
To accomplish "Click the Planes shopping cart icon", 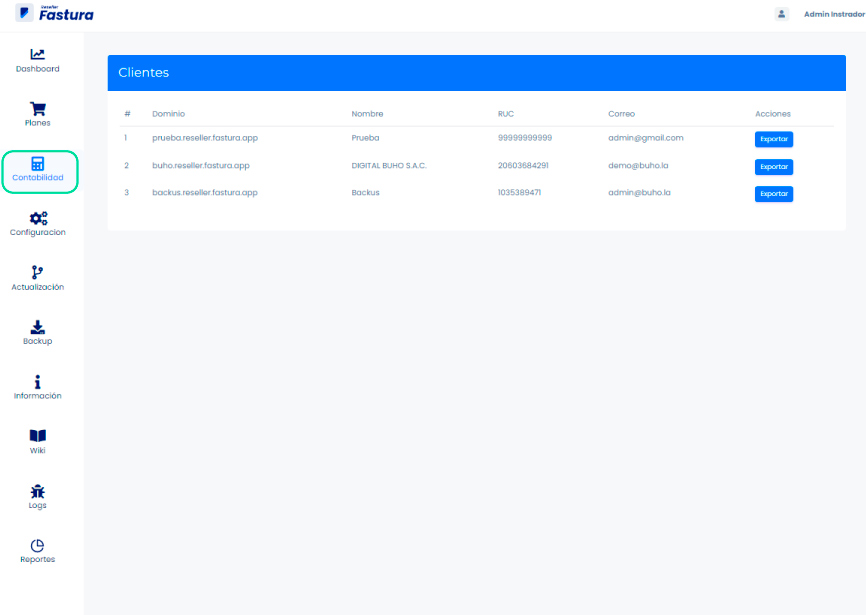I will click(x=38, y=108).
